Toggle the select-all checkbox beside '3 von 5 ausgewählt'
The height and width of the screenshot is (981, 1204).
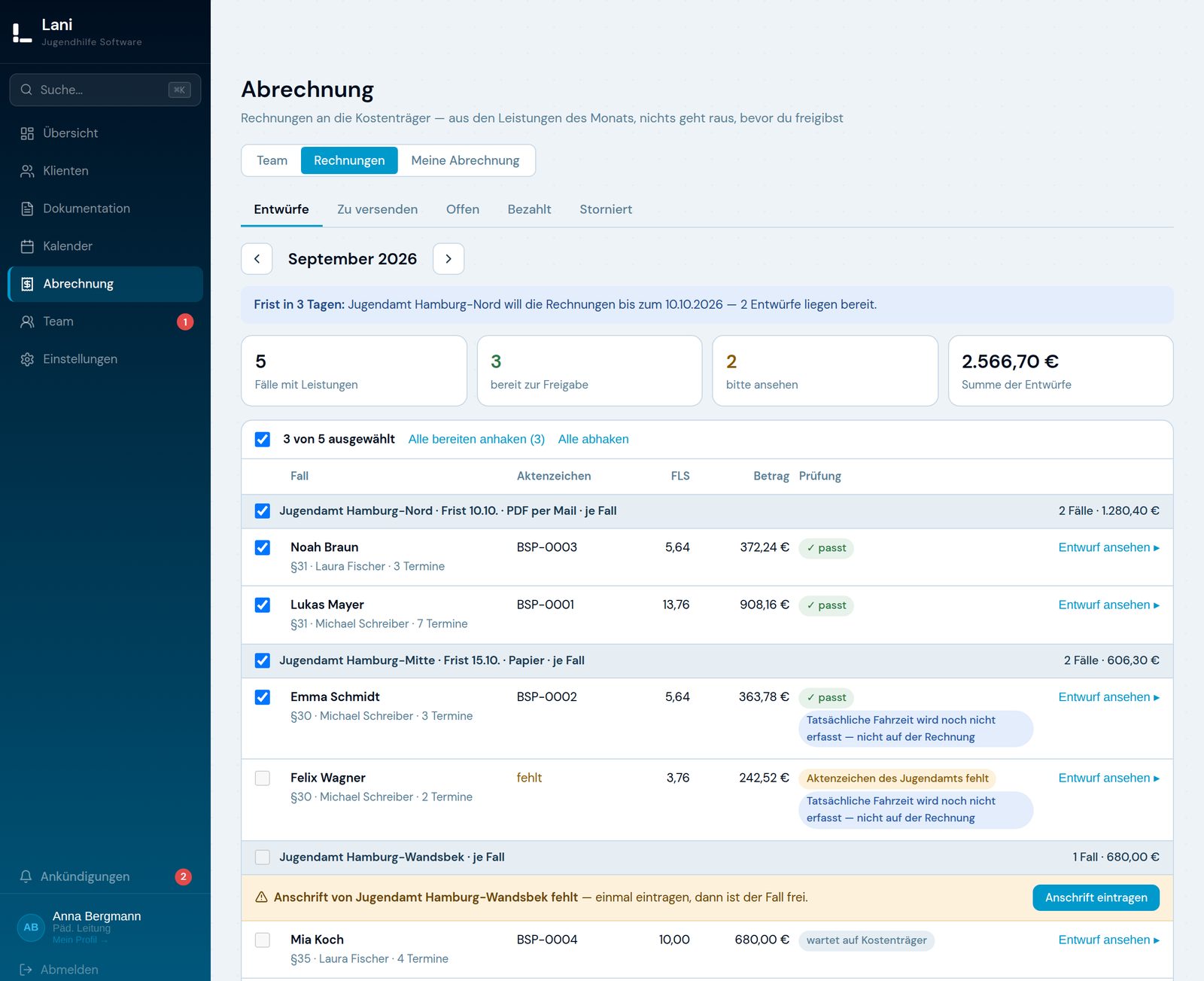[263, 439]
